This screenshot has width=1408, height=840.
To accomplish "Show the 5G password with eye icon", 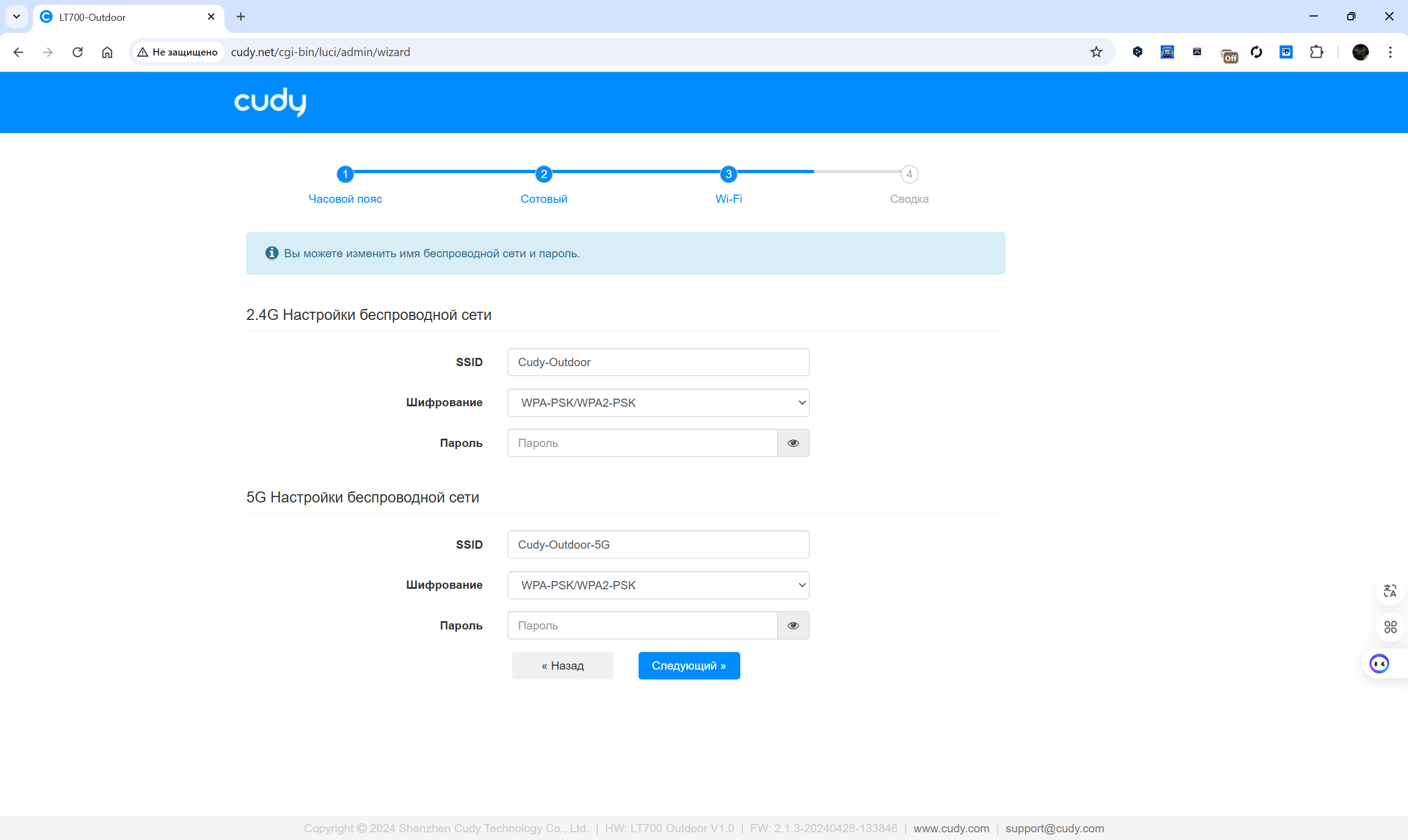I will (x=793, y=626).
